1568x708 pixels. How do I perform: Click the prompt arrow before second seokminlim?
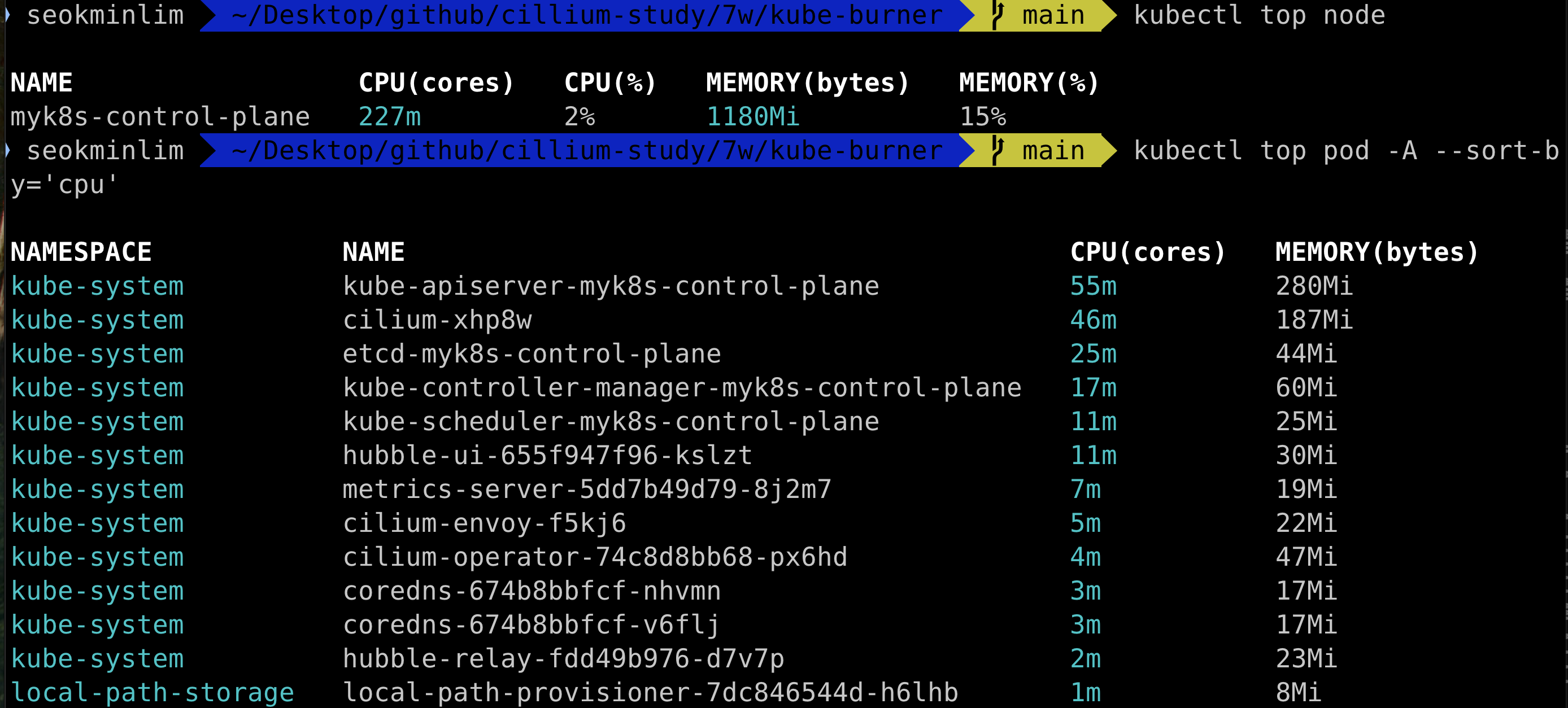tap(7, 150)
